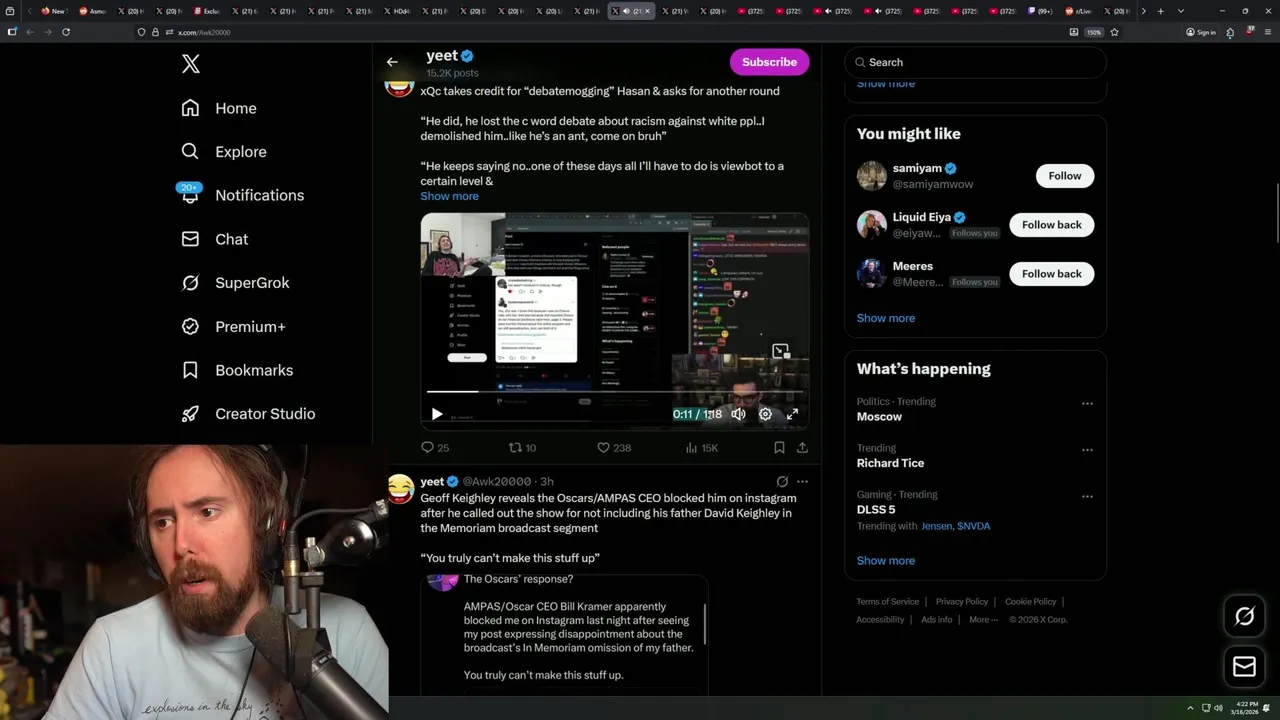Open the system tray hidden icons chevron

click(1190, 708)
